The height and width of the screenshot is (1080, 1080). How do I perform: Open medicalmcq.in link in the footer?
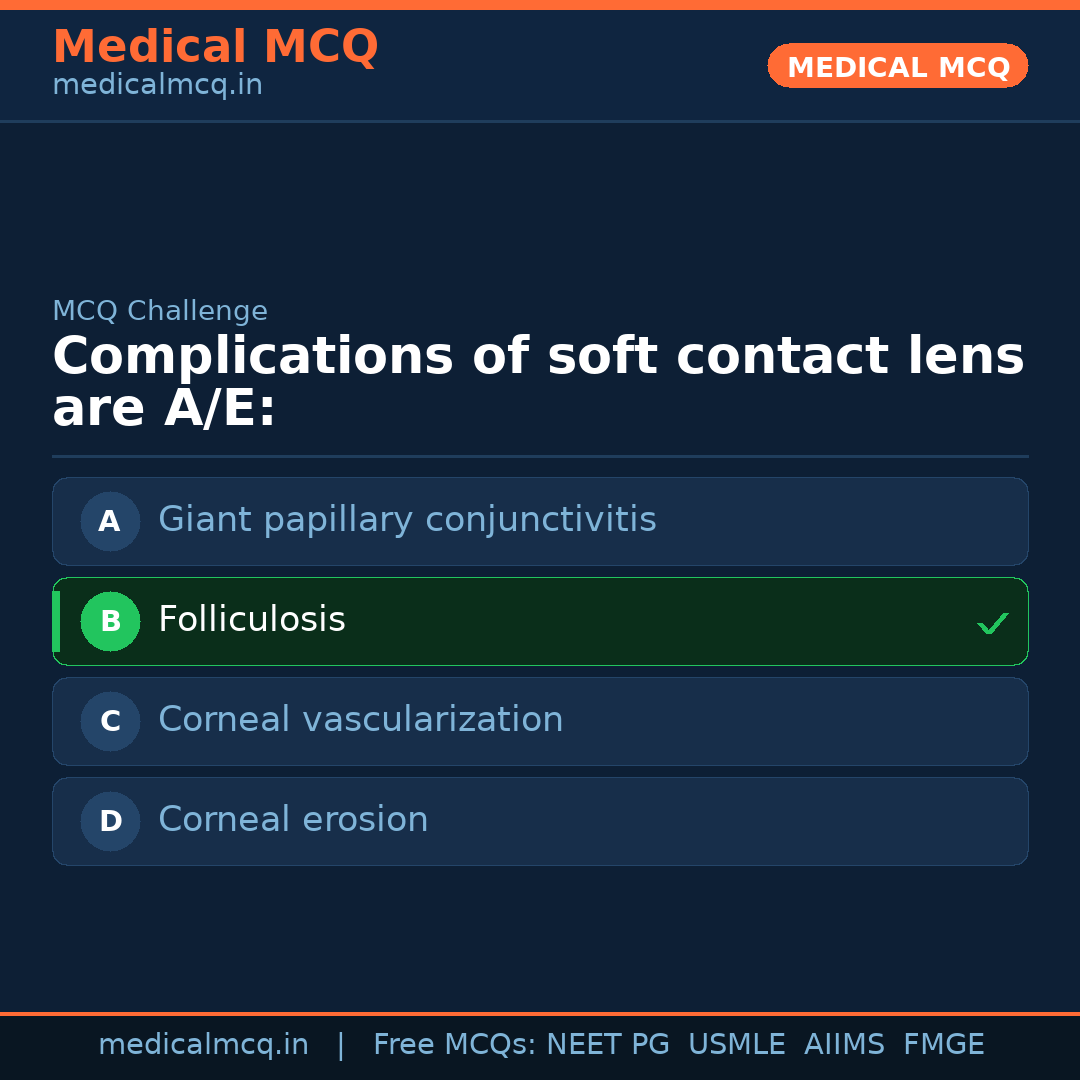point(203,1045)
